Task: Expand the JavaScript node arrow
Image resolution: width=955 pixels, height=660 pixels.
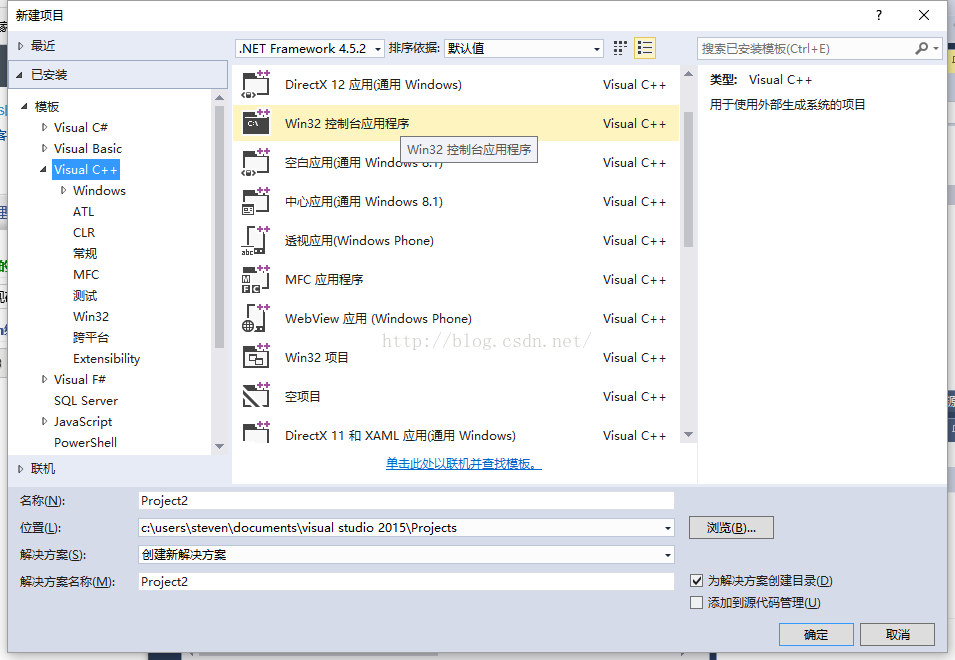Action: click(x=44, y=421)
